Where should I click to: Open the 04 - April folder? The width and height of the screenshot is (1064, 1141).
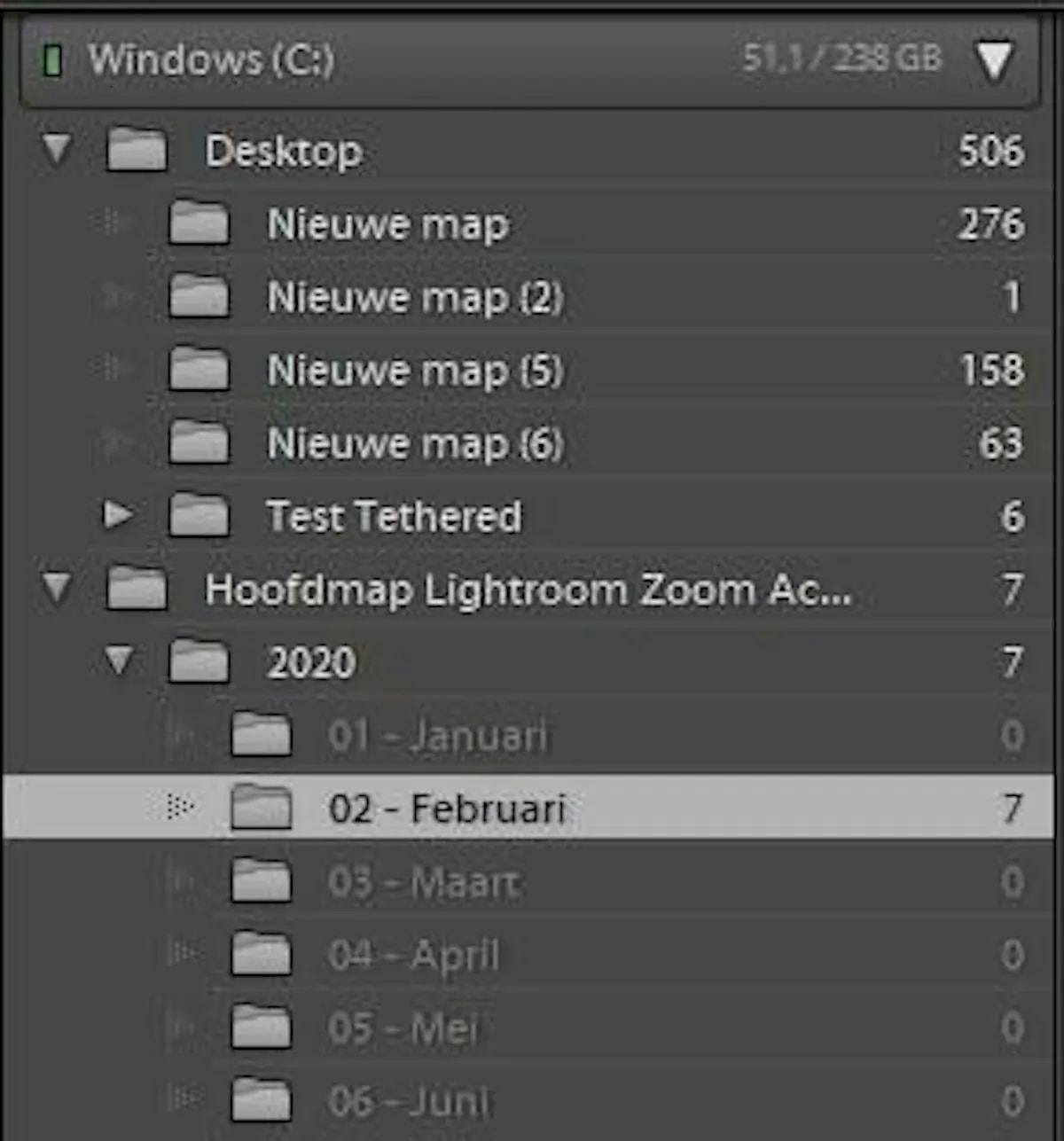pyautogui.click(x=528, y=955)
